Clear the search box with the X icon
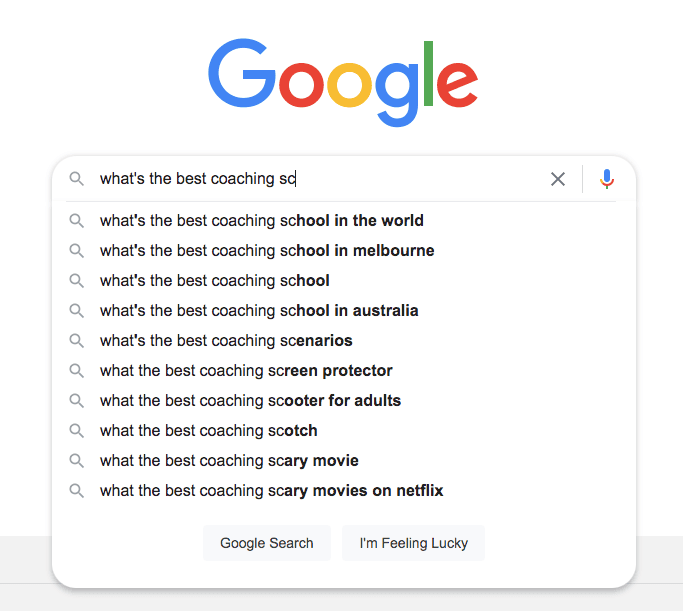Image resolution: width=683 pixels, height=611 pixels. (558, 179)
